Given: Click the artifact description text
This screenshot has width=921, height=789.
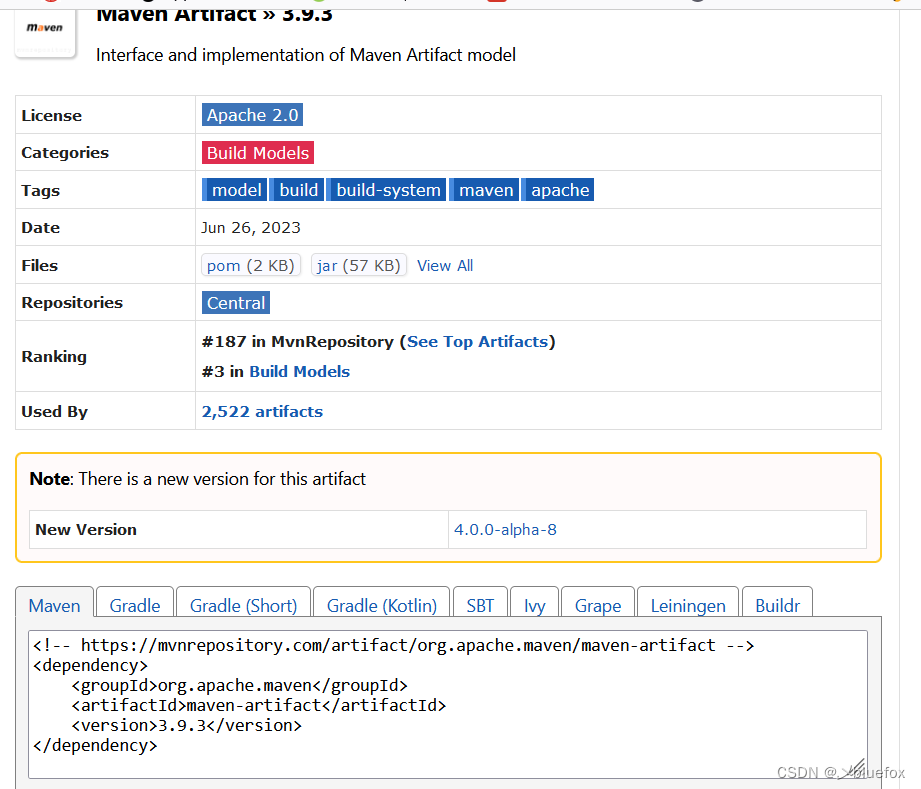Looking at the screenshot, I should click(306, 55).
